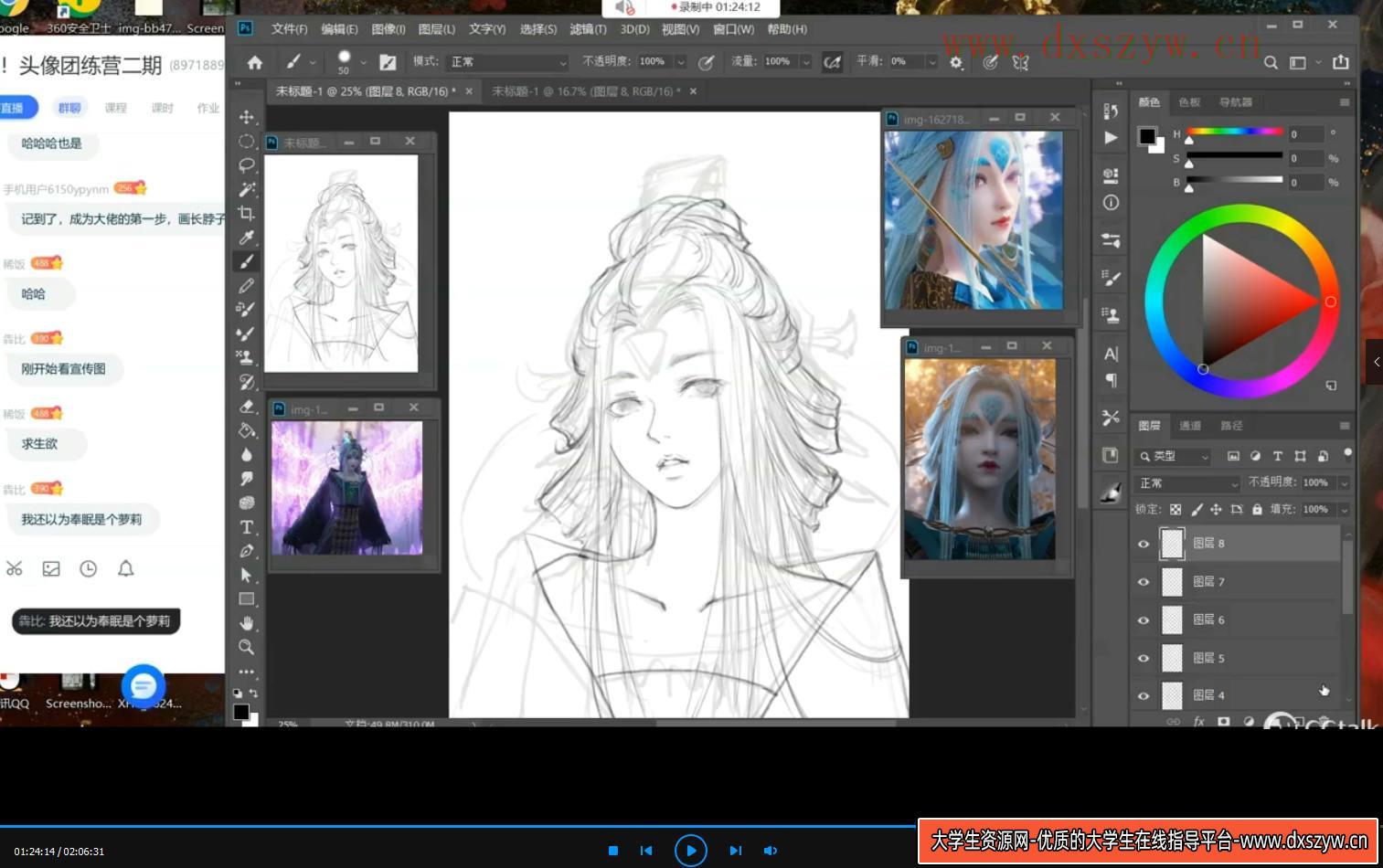This screenshot has width=1383, height=868.
Task: Switch to document tab 未标题-1 @ 16.7%
Action: point(585,91)
